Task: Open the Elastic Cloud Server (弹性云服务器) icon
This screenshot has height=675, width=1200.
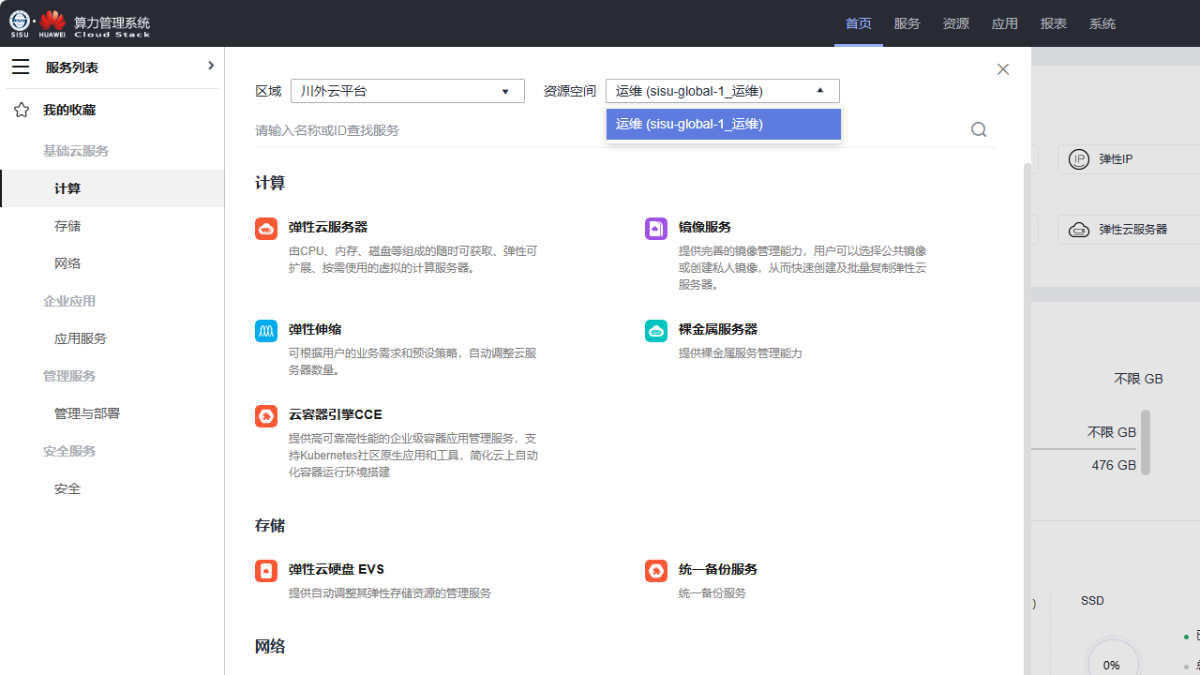Action: [266, 229]
